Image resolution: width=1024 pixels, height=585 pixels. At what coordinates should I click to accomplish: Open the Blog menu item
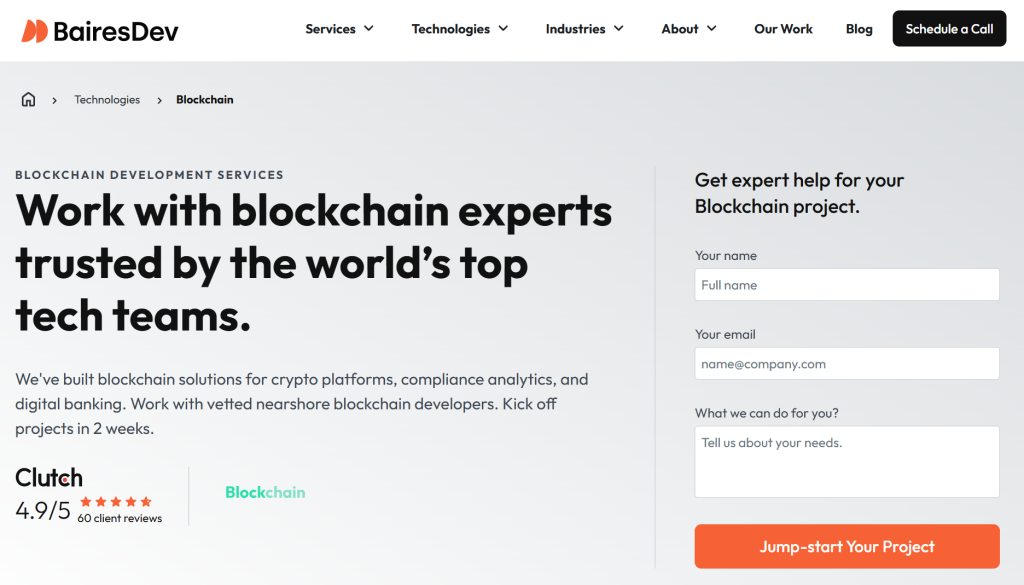[859, 29]
